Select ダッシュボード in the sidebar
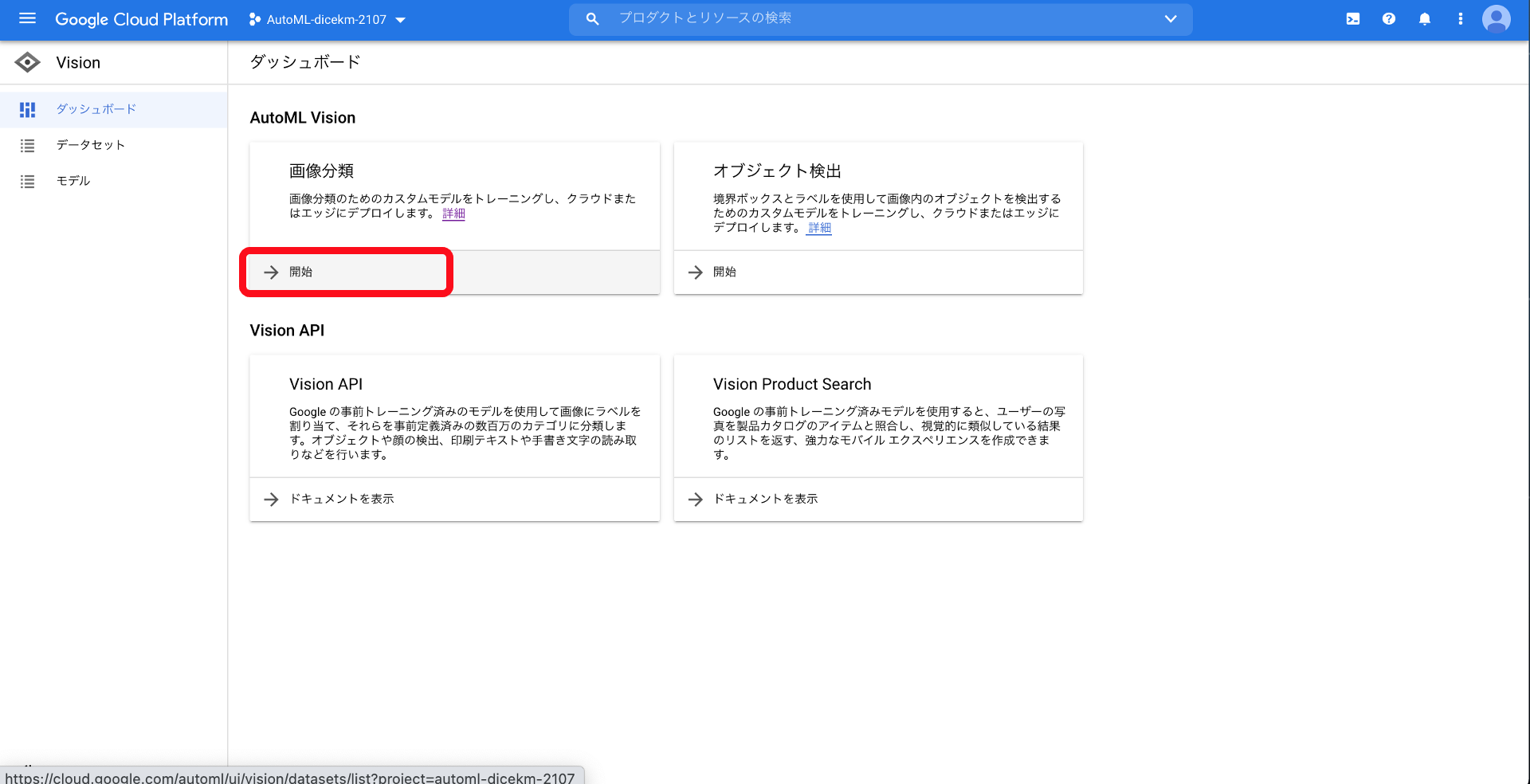1530x784 pixels. (x=113, y=109)
